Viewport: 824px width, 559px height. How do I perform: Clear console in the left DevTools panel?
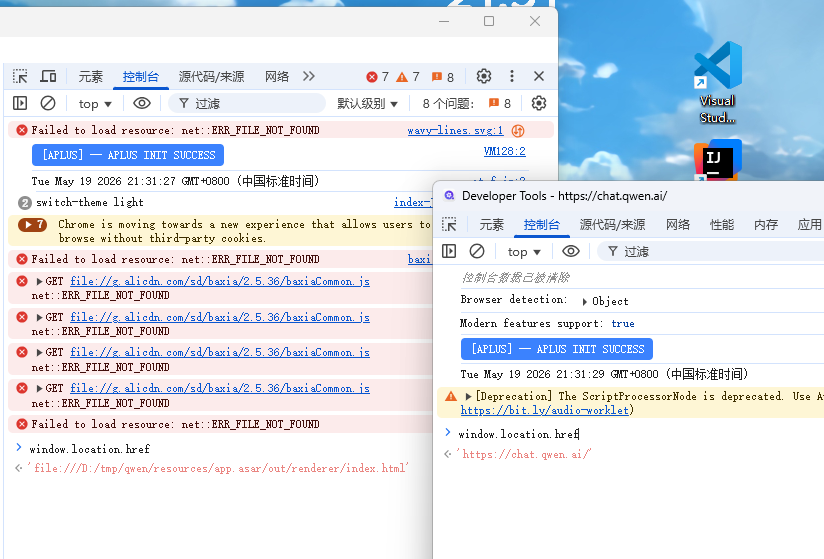[x=48, y=103]
